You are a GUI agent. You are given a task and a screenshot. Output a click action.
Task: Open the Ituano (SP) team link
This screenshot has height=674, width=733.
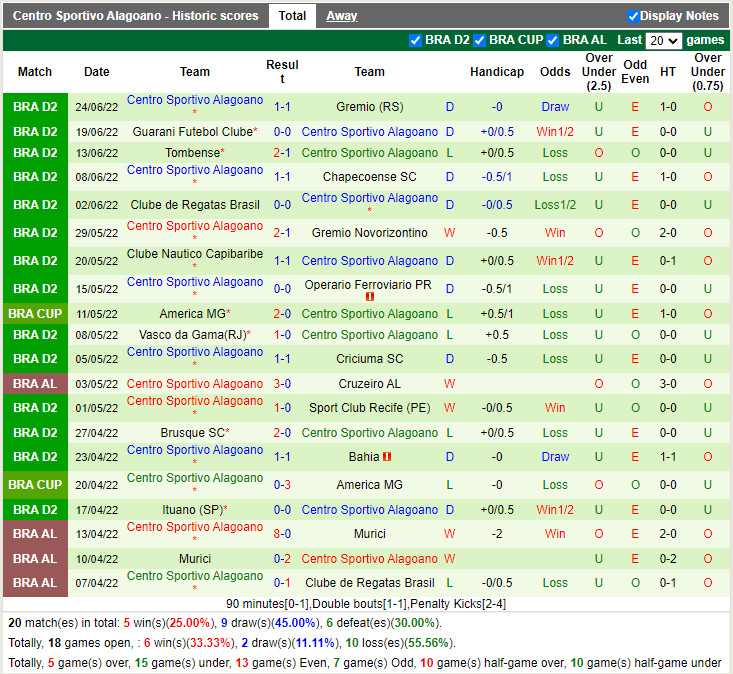pyautogui.click(x=192, y=510)
